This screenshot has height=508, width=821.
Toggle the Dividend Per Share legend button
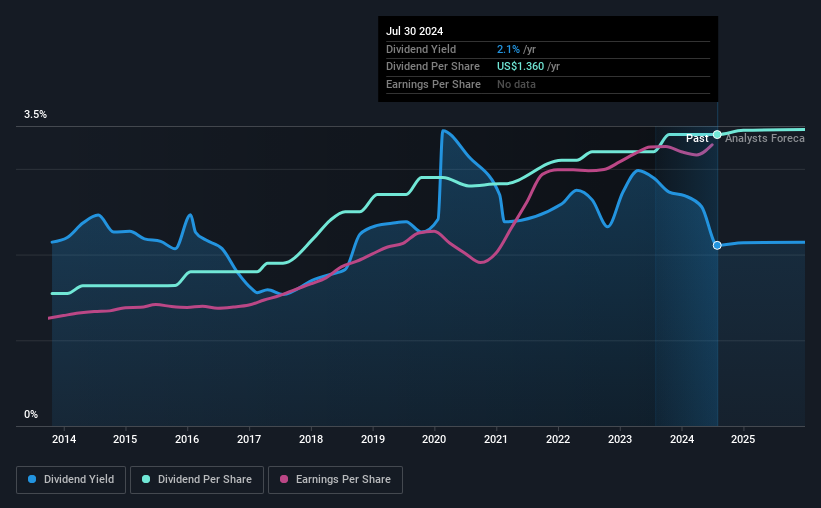(197, 480)
